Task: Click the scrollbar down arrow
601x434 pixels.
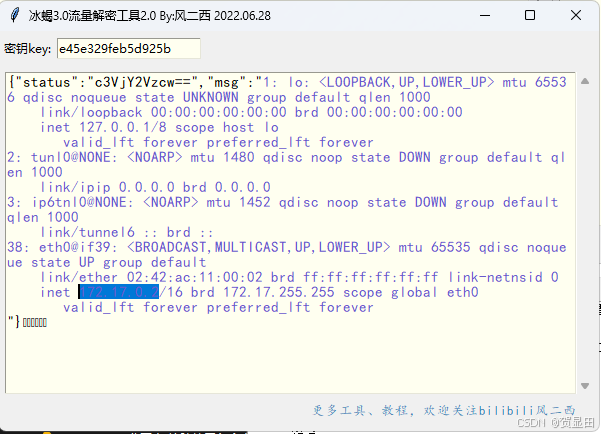Action: [585, 386]
